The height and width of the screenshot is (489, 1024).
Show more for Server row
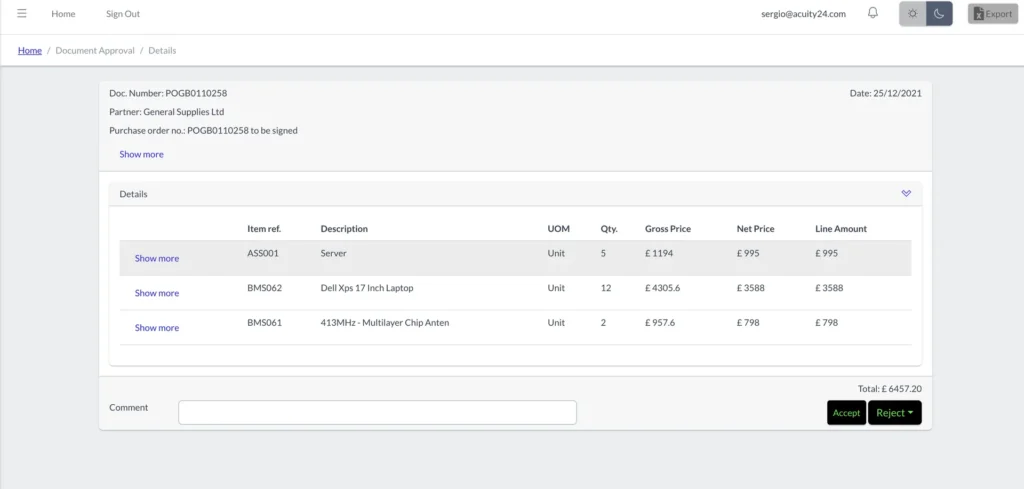(x=157, y=258)
